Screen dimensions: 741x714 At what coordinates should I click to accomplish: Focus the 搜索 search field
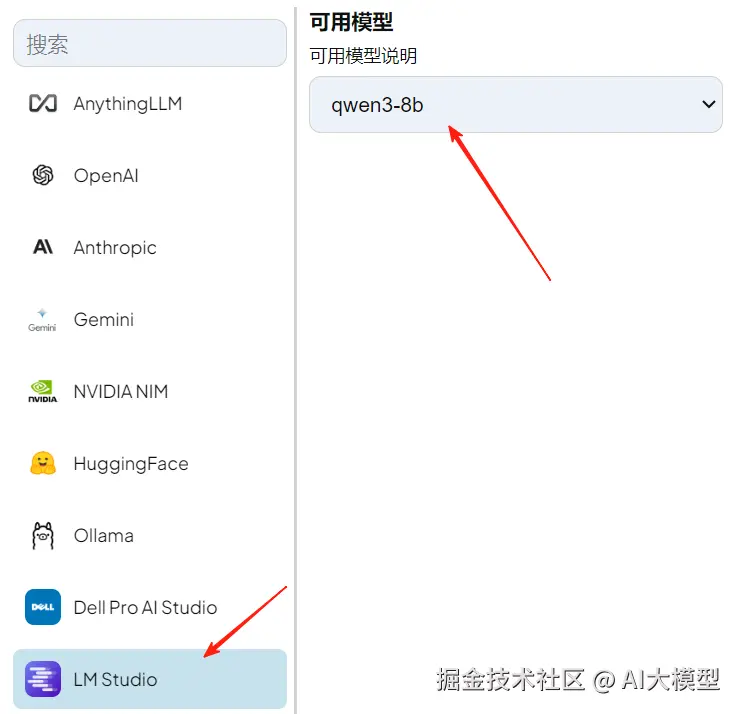(150, 43)
